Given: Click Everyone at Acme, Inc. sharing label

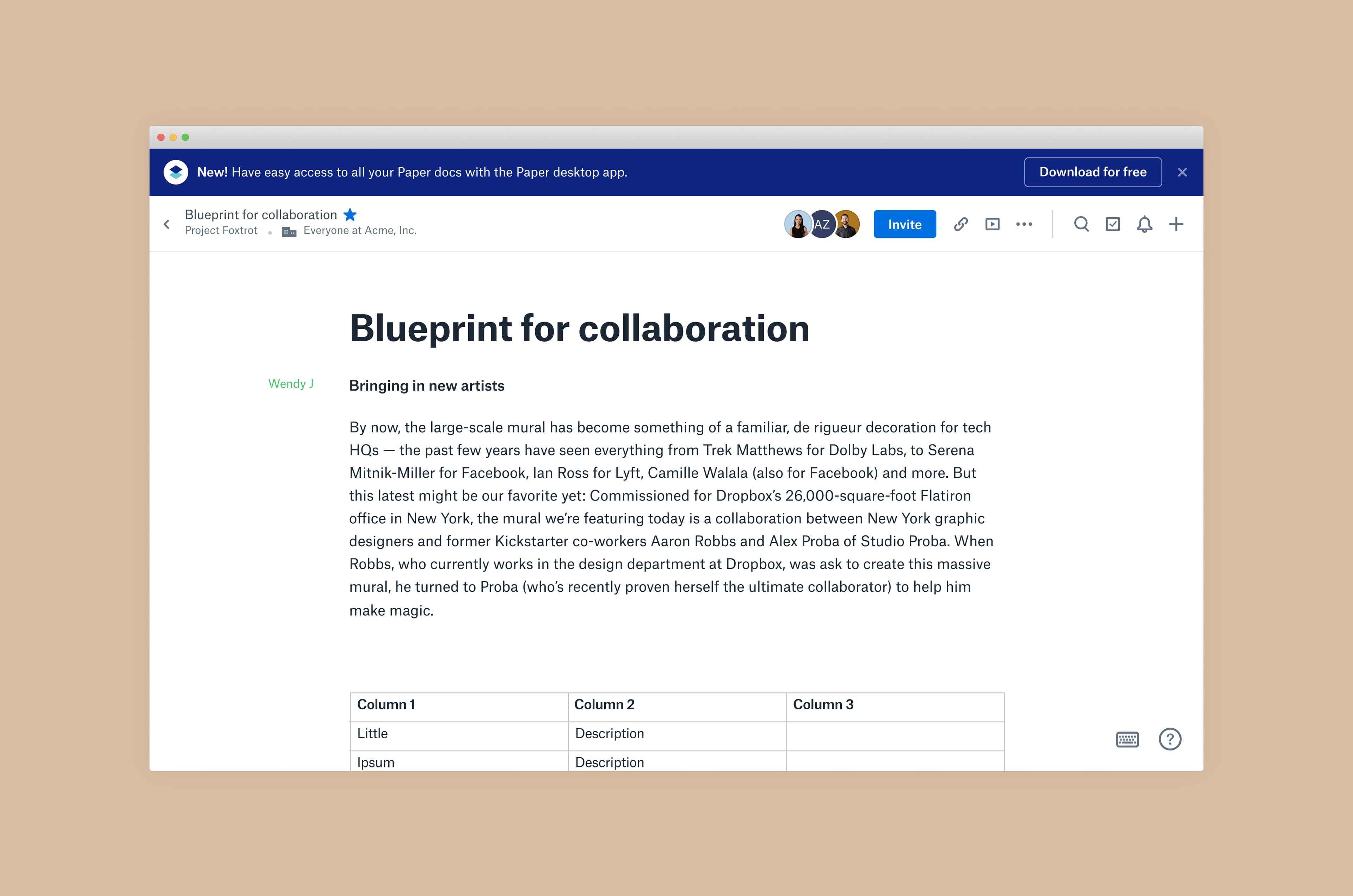Looking at the screenshot, I should [359, 230].
